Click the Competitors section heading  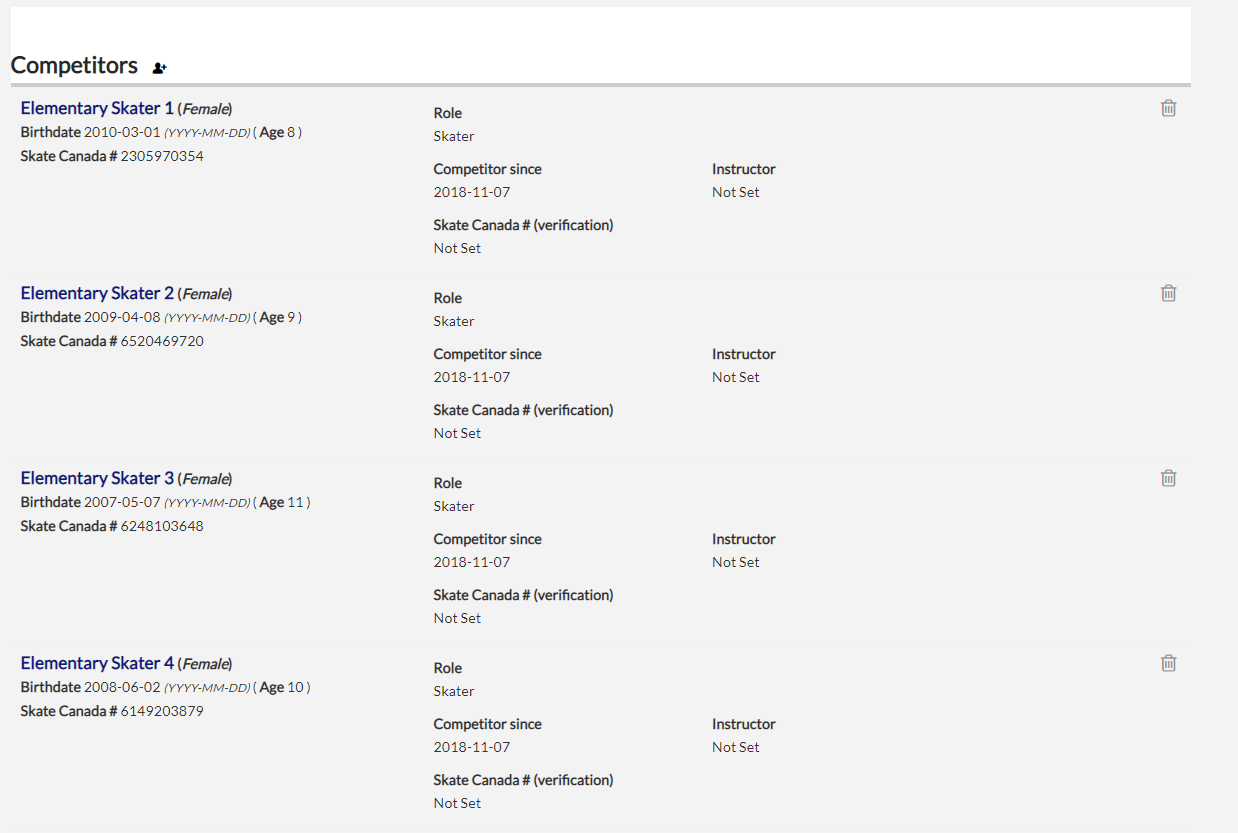[74, 65]
